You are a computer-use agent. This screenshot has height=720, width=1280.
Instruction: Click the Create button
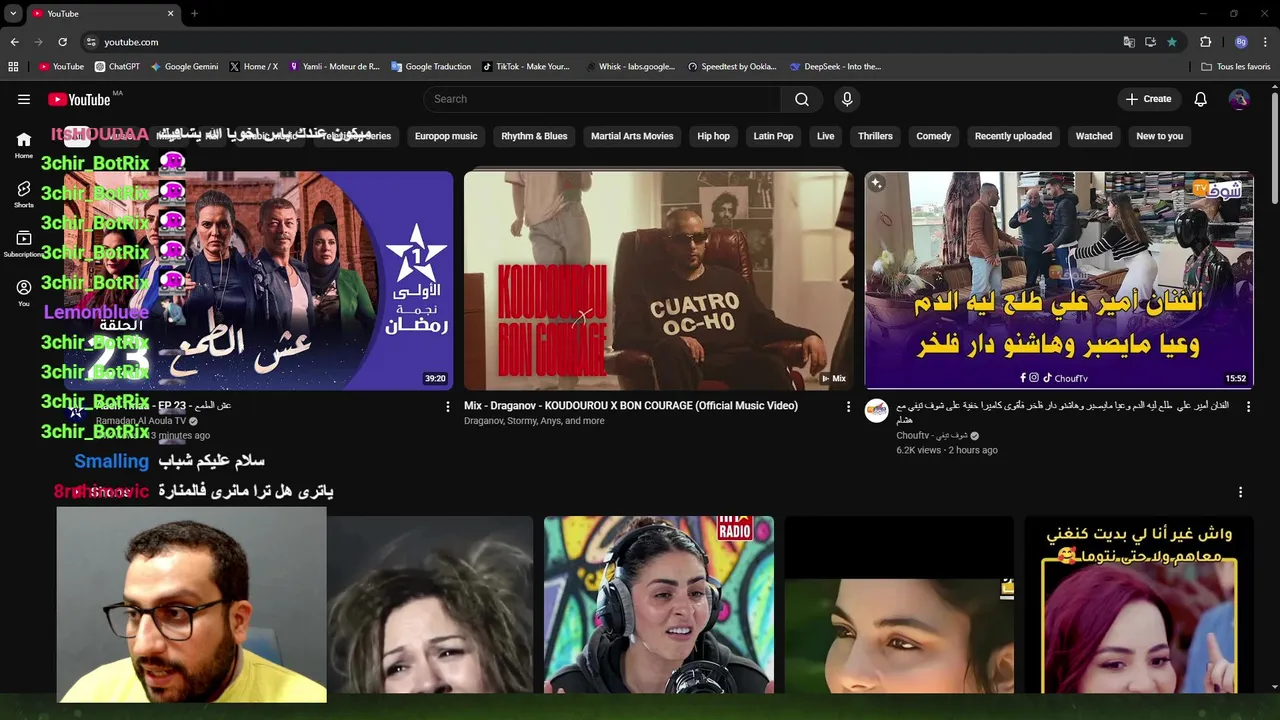click(x=1148, y=99)
